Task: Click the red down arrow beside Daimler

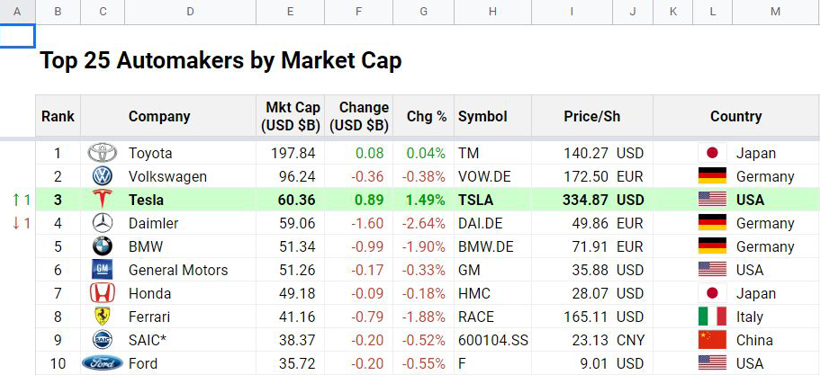Action: (x=16, y=223)
